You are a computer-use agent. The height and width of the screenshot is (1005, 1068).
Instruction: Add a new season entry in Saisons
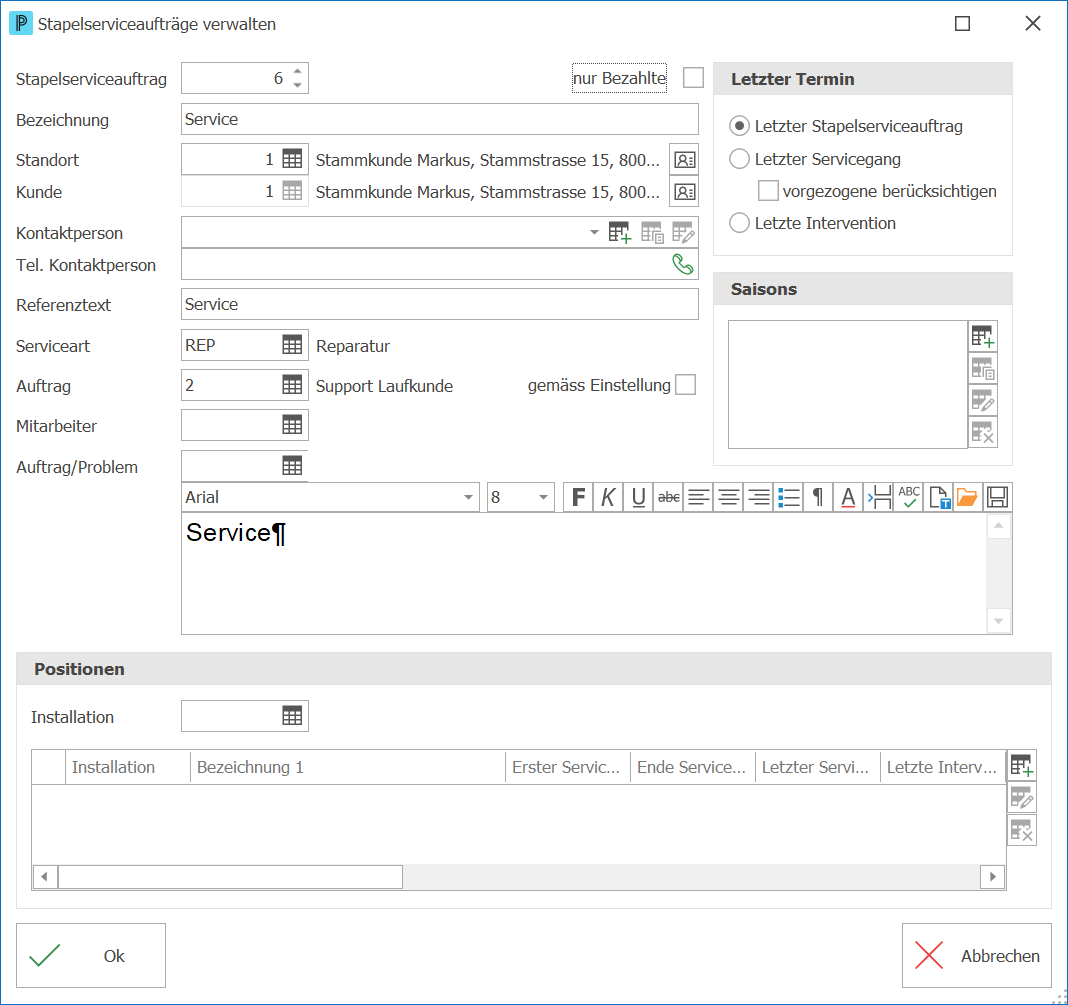coord(983,336)
